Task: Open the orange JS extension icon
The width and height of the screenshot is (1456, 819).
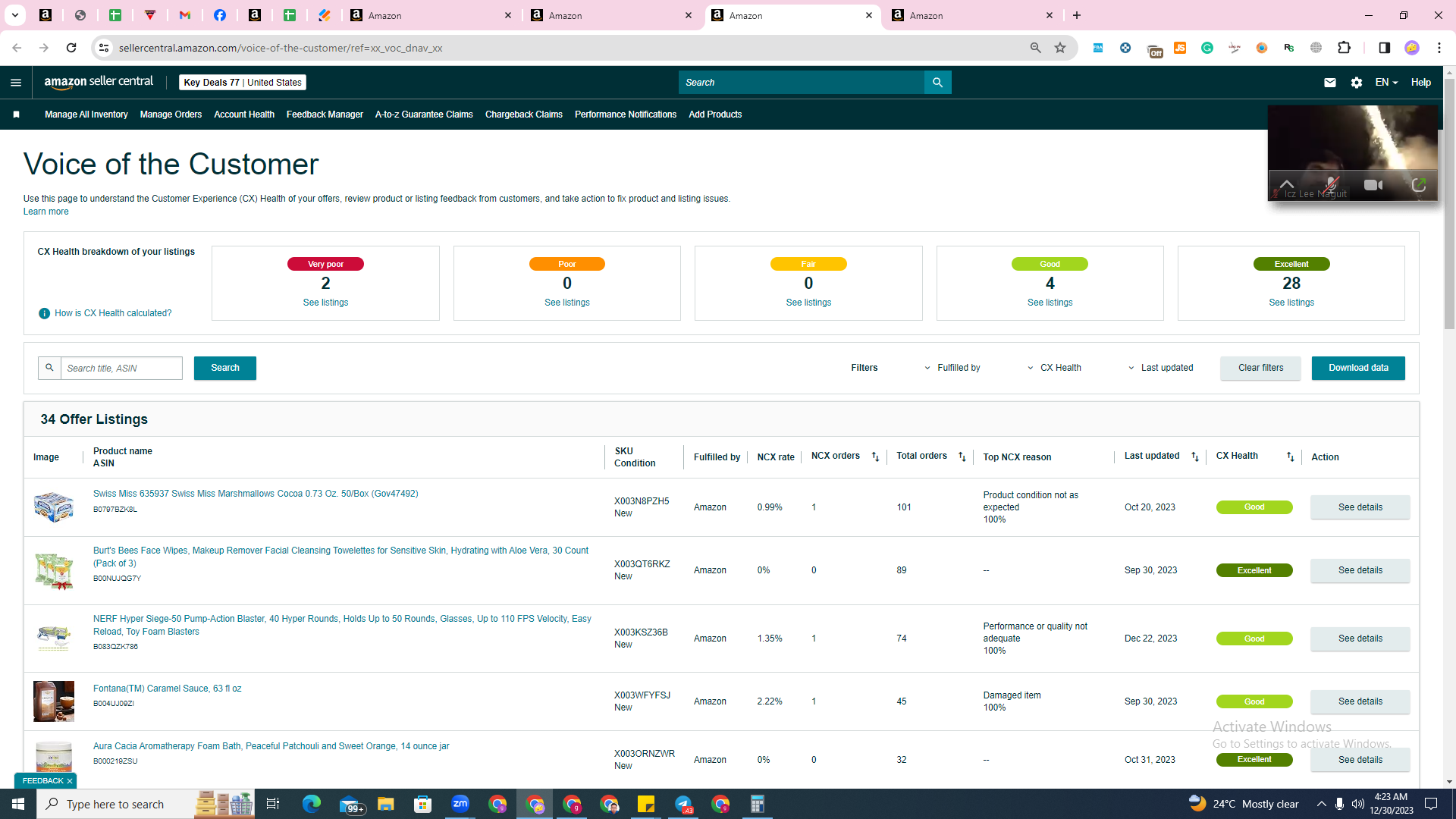Action: (1180, 48)
